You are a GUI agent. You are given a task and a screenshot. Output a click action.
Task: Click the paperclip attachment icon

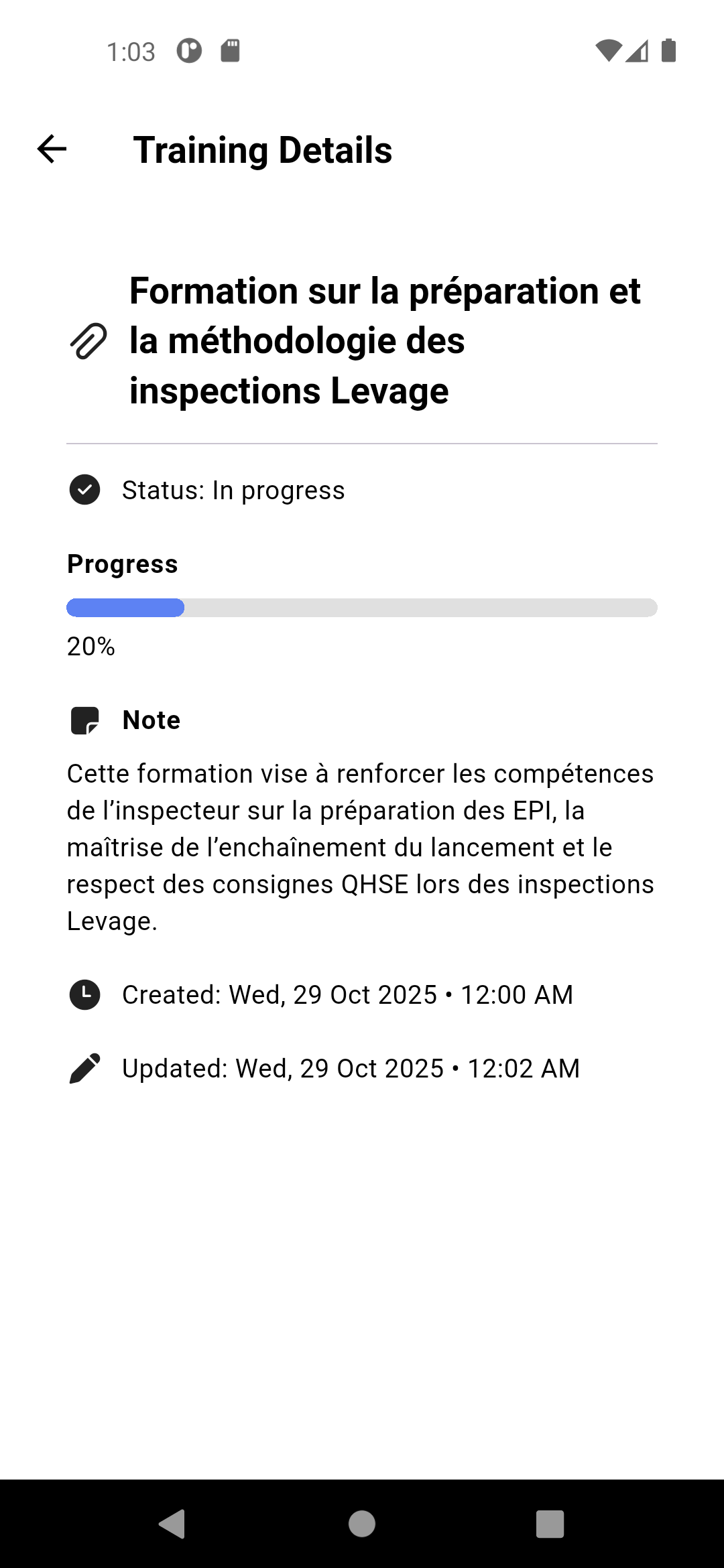click(88, 341)
